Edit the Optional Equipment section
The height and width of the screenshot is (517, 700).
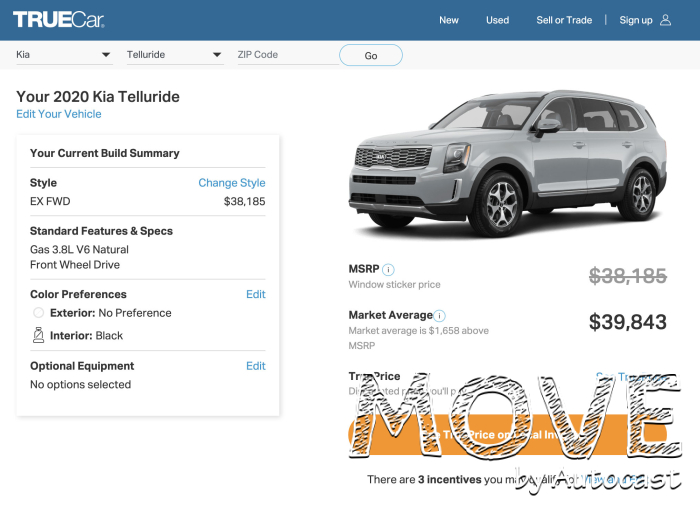click(x=255, y=366)
